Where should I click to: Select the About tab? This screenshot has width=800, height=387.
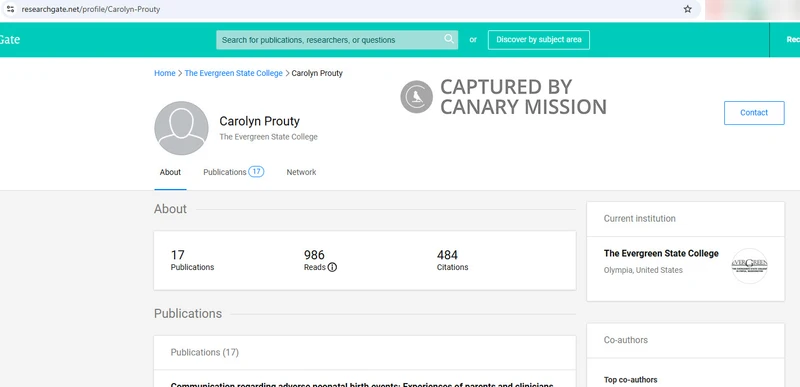pyautogui.click(x=170, y=172)
